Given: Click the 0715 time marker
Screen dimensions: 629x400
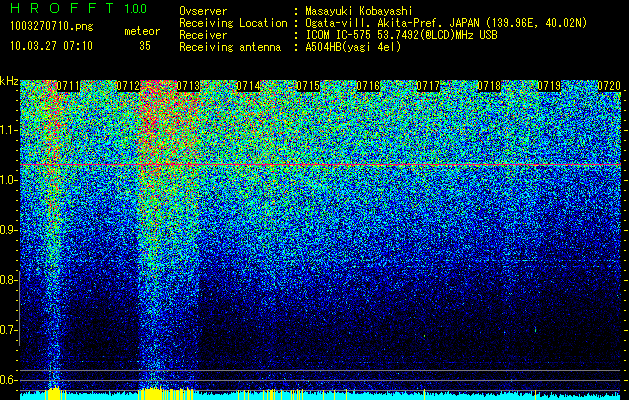Looking at the screenshot, I should [308, 86].
